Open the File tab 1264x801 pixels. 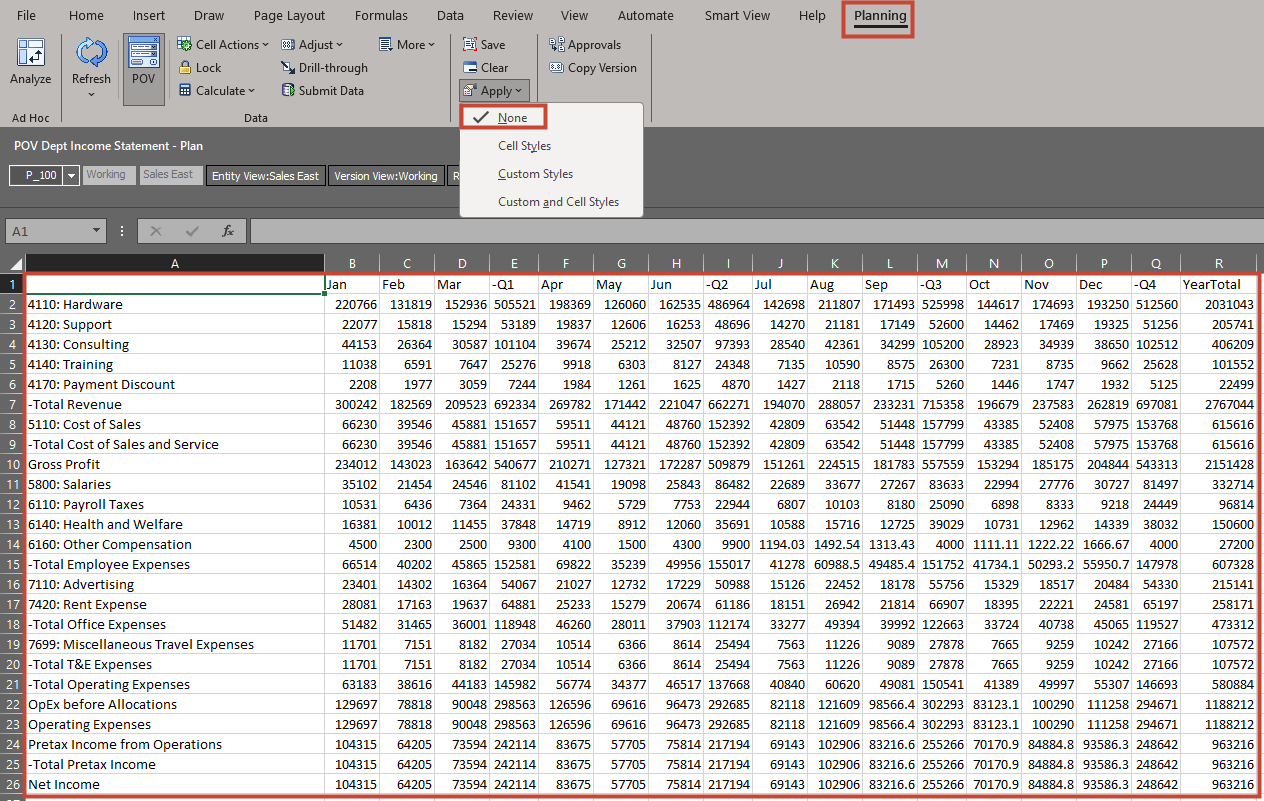click(27, 16)
